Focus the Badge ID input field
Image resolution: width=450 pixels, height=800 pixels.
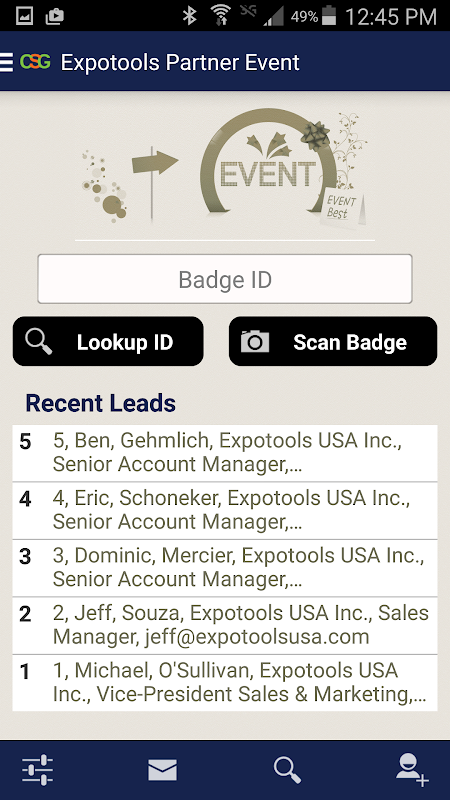coord(225,279)
